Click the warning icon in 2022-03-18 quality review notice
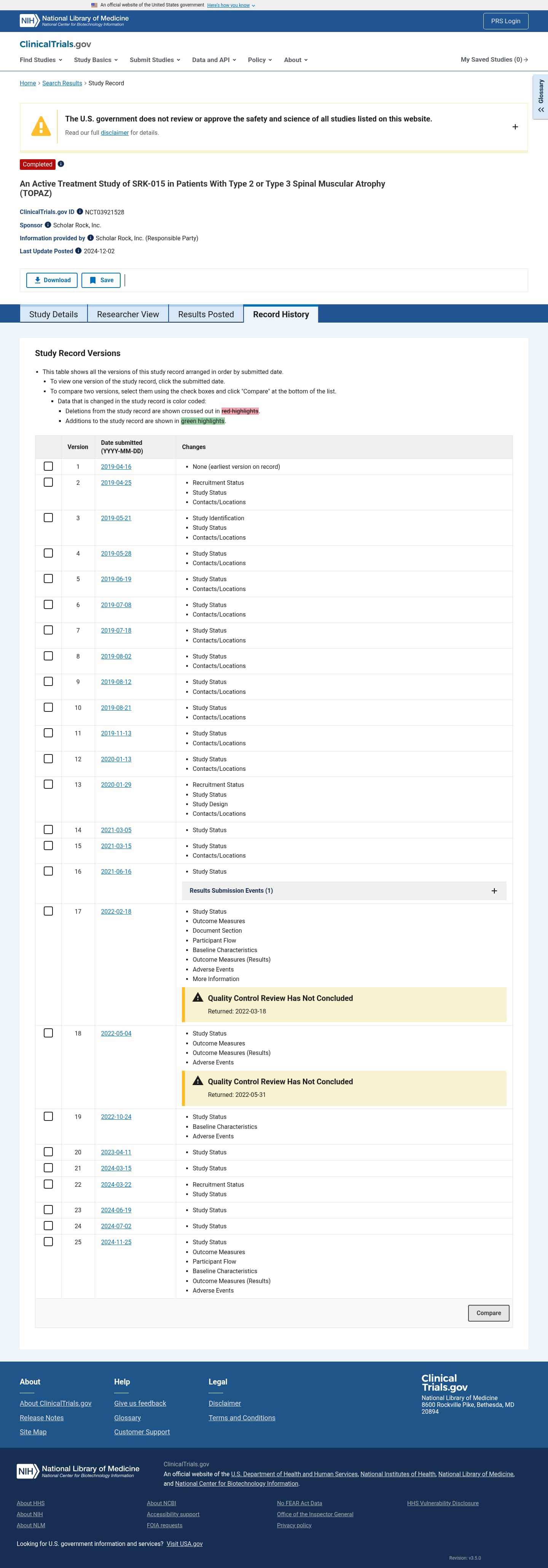The image size is (548, 1568). coord(198,997)
